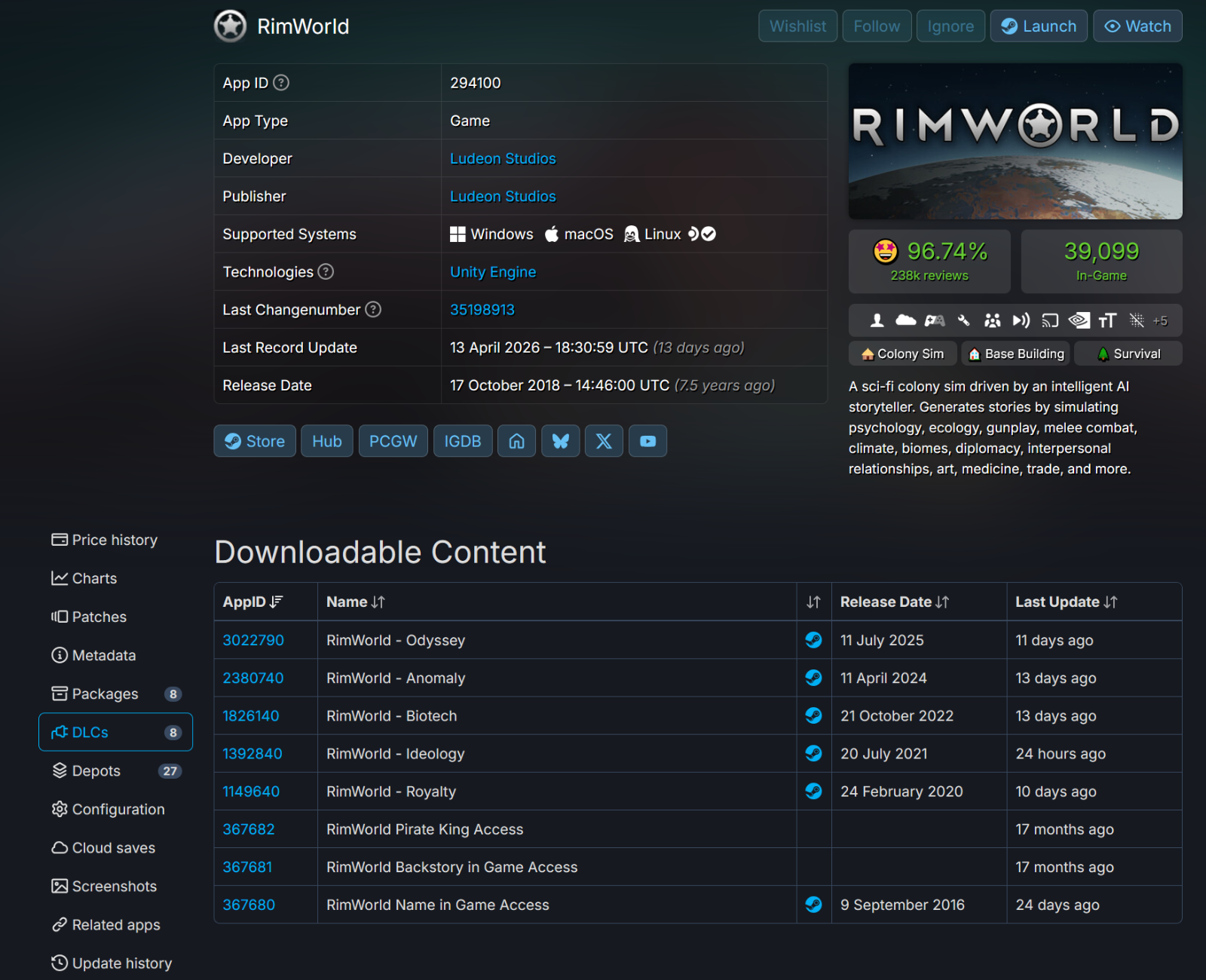Click the Ignore button

pyautogui.click(x=950, y=26)
